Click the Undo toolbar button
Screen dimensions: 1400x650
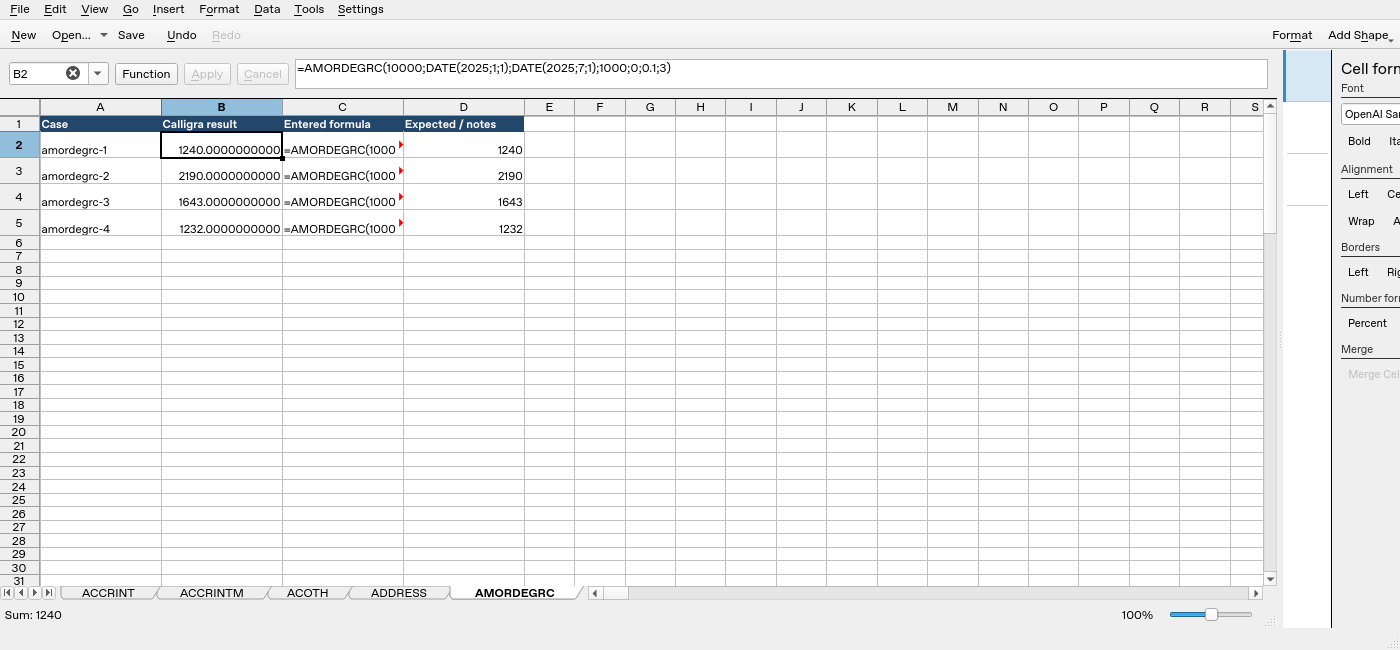pyautogui.click(x=182, y=35)
